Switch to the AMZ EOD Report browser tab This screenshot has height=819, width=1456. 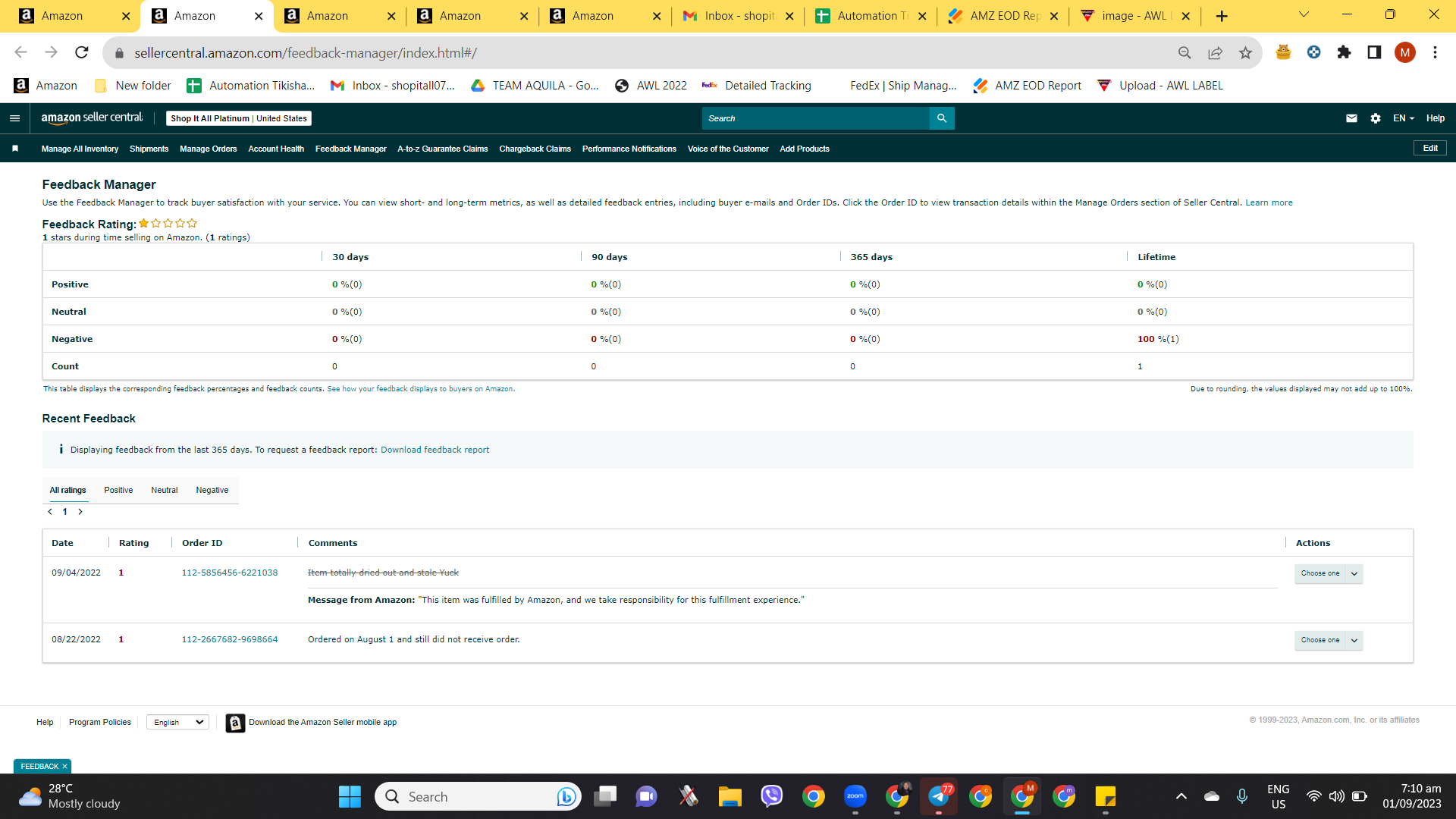tap(1003, 16)
